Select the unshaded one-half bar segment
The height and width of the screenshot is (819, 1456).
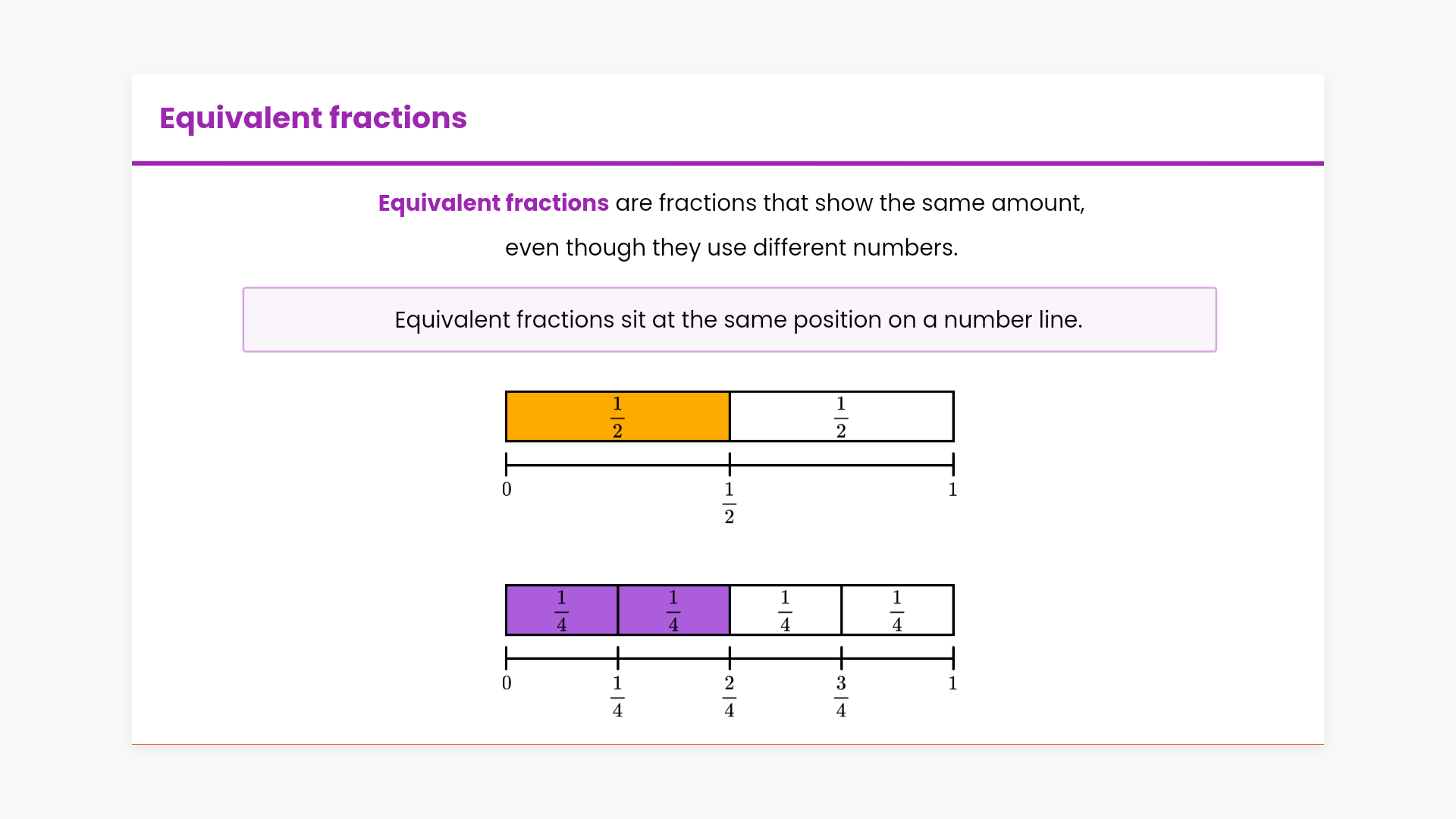pyautogui.click(x=895, y=416)
